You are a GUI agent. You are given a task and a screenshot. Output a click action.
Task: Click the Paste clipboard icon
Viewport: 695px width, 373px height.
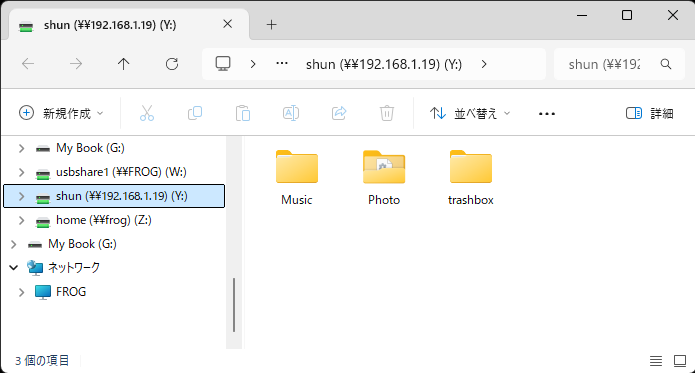click(243, 113)
